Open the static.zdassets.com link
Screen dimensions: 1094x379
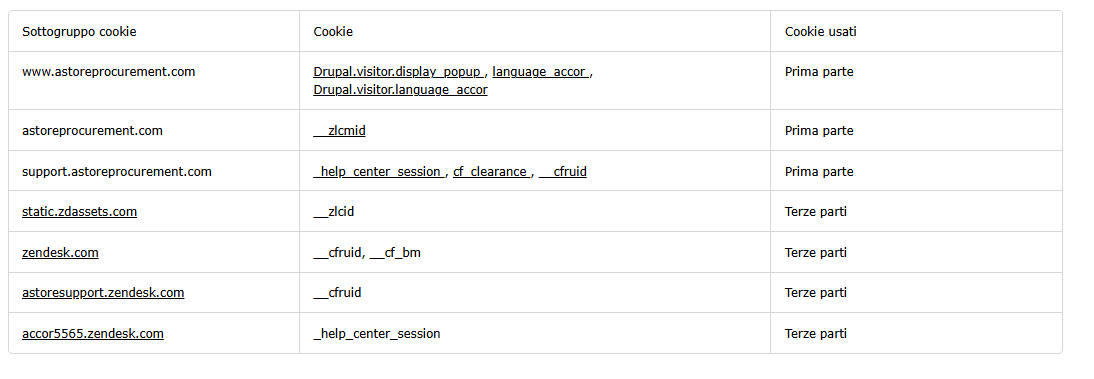80,211
